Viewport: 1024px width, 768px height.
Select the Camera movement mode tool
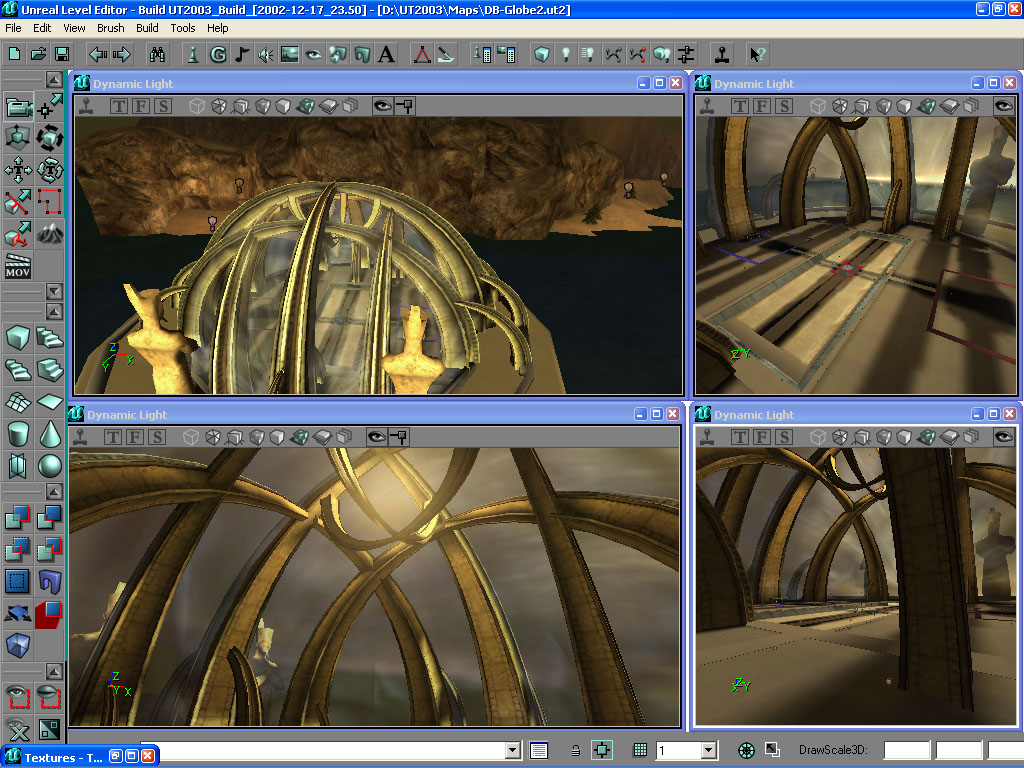[x=16, y=106]
